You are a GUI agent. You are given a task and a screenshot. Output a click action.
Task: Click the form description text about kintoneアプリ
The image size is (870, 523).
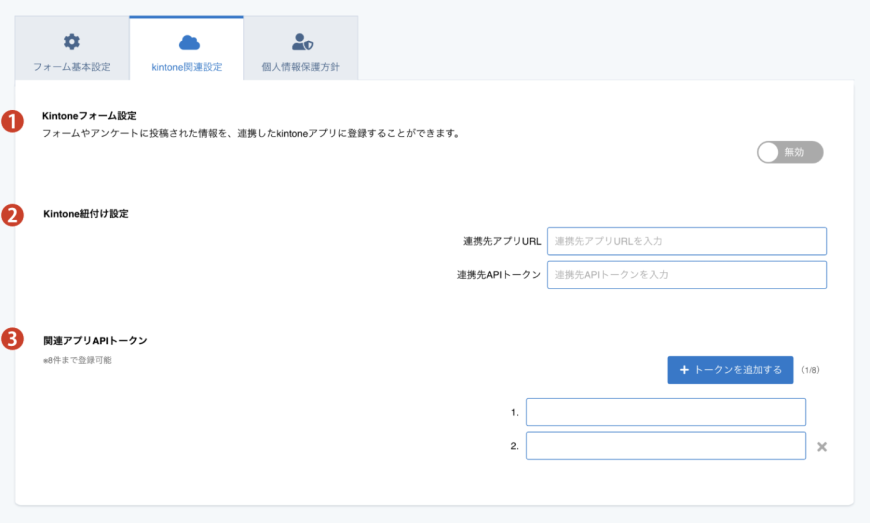point(251,133)
